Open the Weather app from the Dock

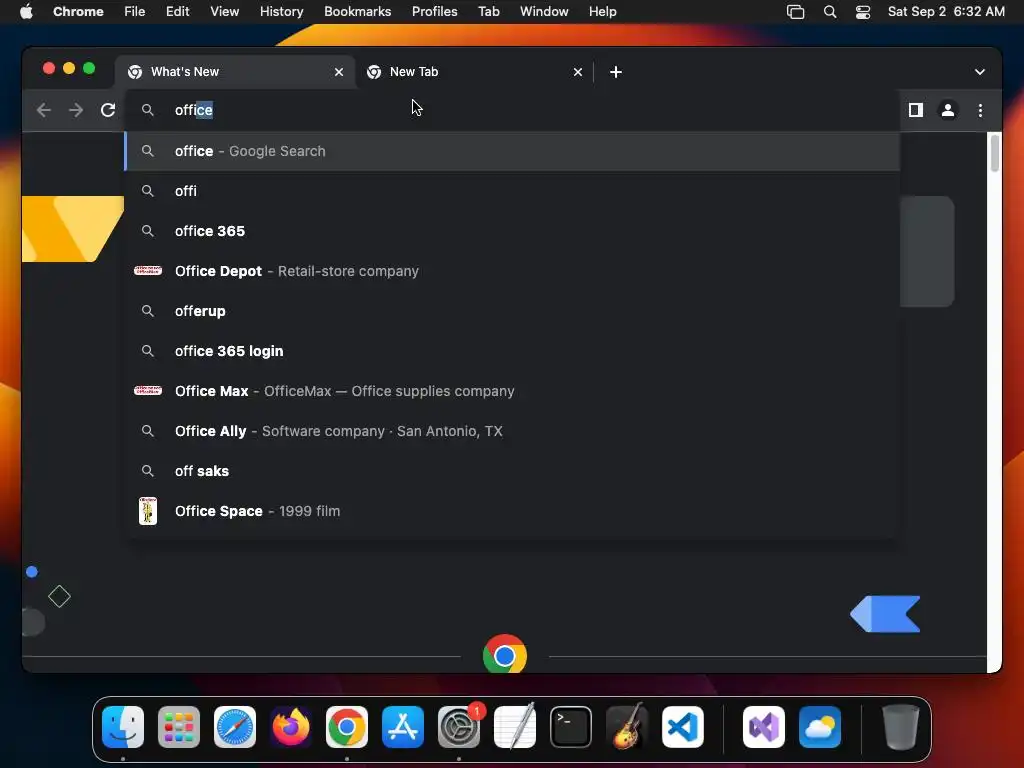tap(820, 727)
